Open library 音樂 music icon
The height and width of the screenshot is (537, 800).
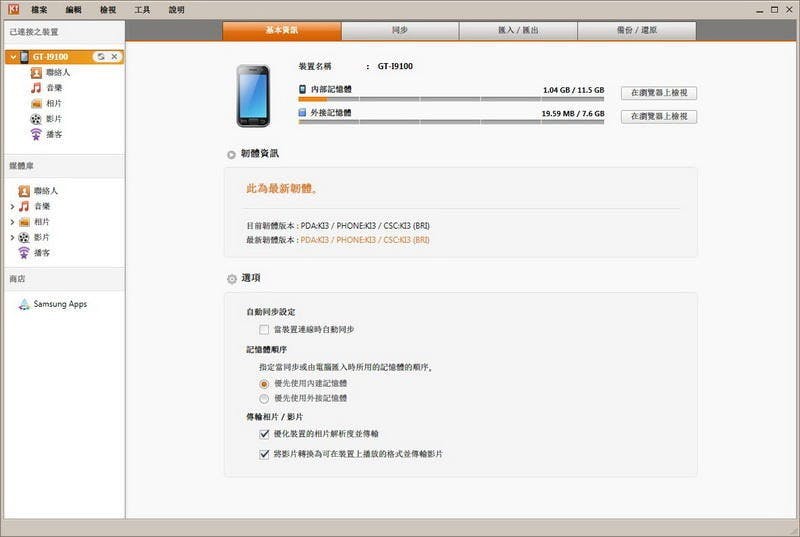coord(24,207)
